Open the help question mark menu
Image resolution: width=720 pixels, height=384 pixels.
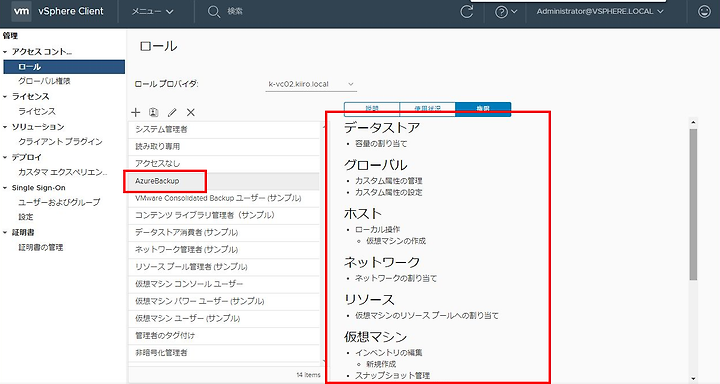[x=506, y=12]
